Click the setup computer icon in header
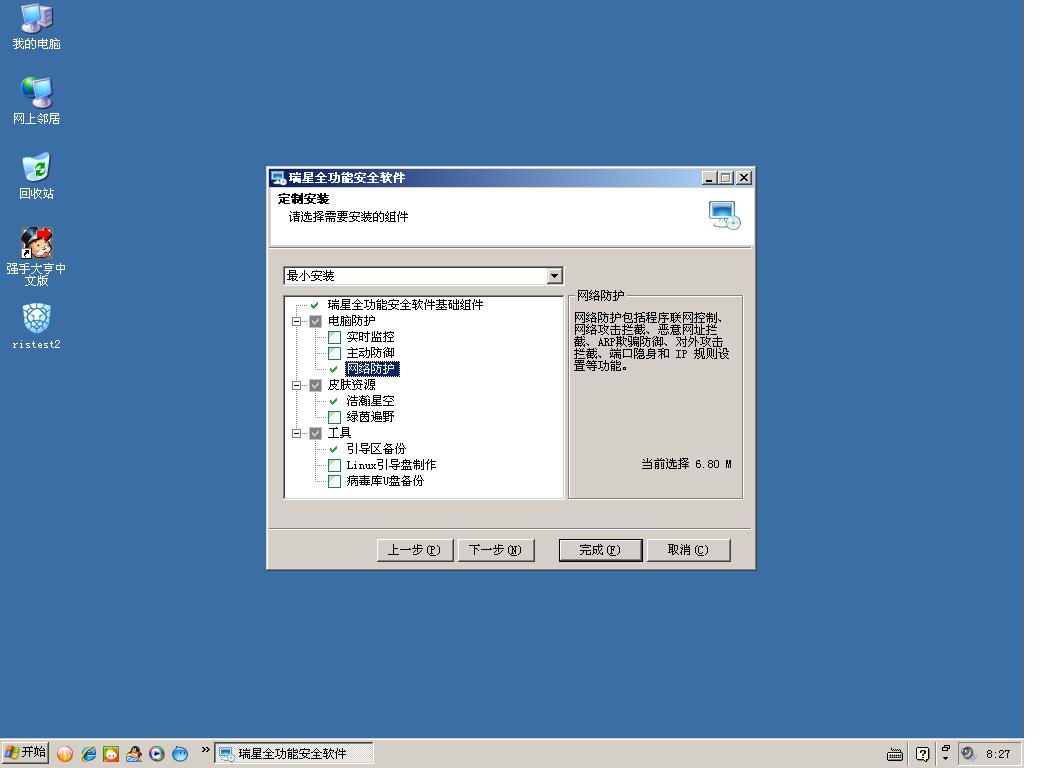This screenshot has width=1064, height=768. (724, 216)
